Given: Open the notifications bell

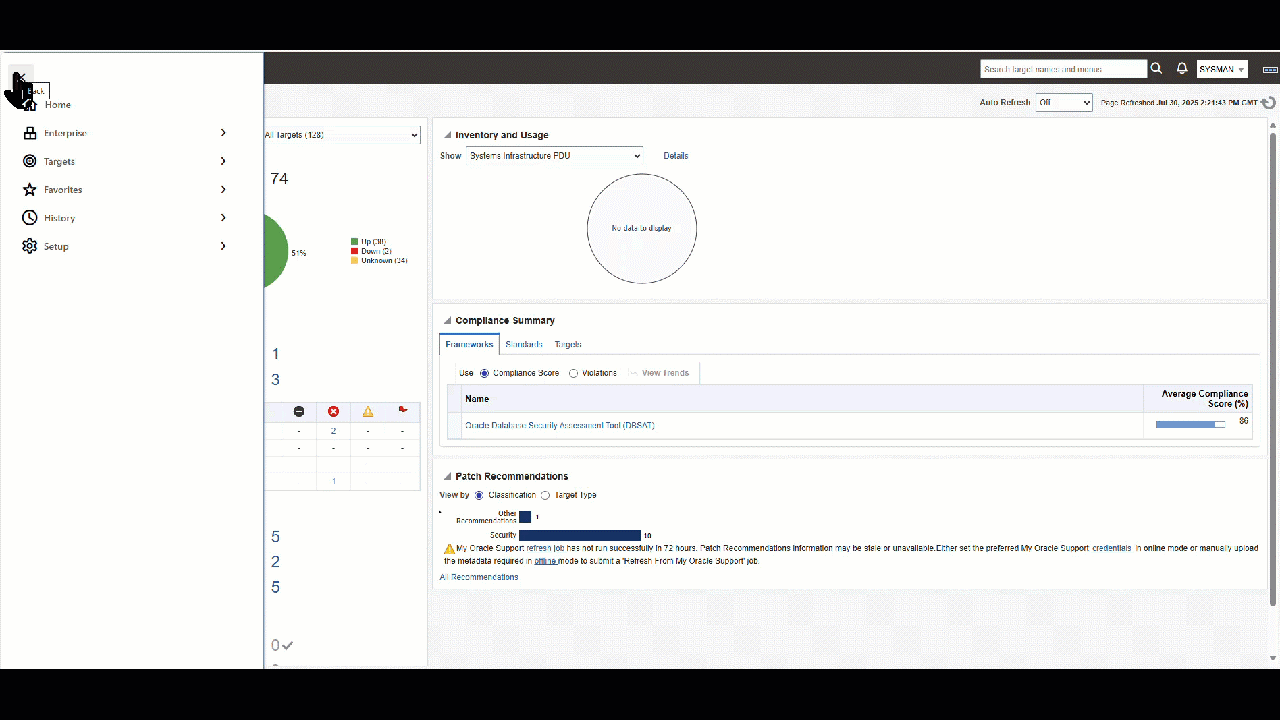Looking at the screenshot, I should point(1182,69).
